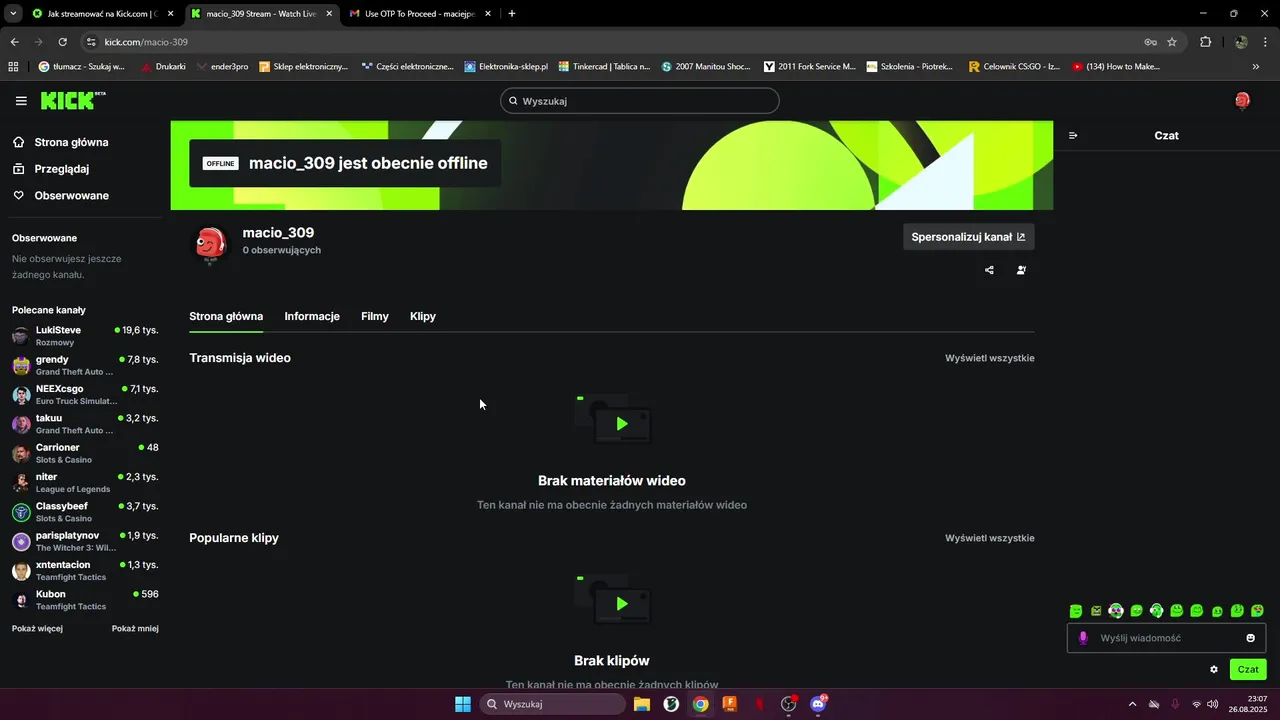Reload the page
Viewport: 1280px width, 720px height.
(62, 42)
